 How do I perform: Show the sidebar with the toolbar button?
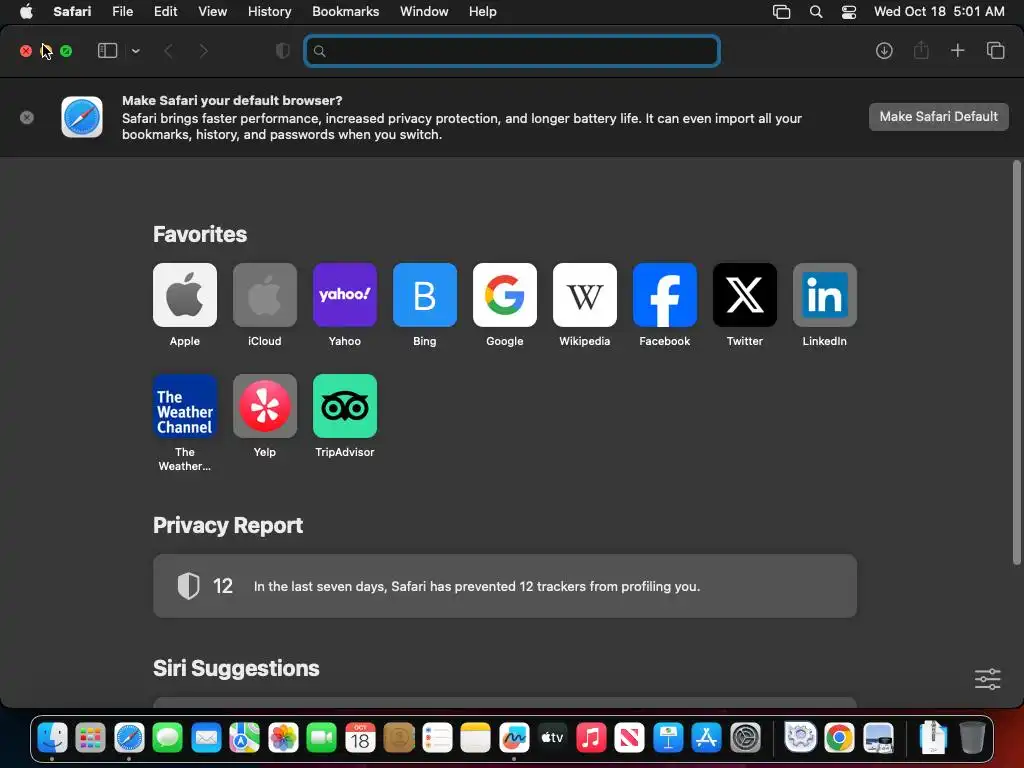(x=107, y=51)
